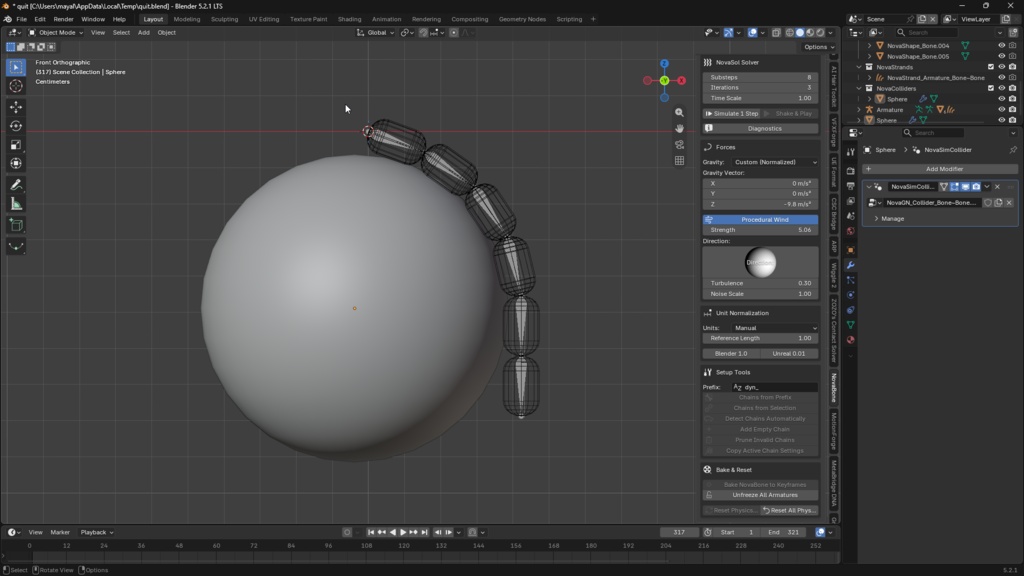
Task: Select the Rotate tool
Action: (16, 126)
